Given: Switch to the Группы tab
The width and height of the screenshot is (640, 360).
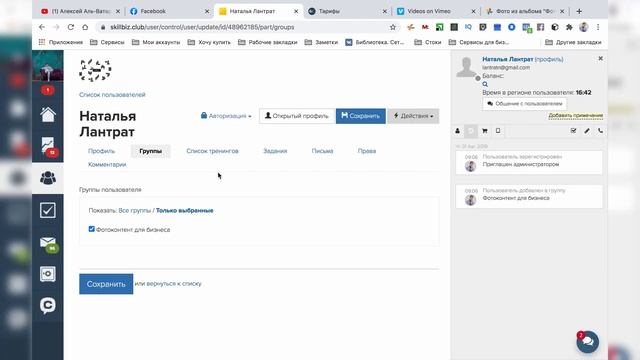Looking at the screenshot, I should [151, 151].
